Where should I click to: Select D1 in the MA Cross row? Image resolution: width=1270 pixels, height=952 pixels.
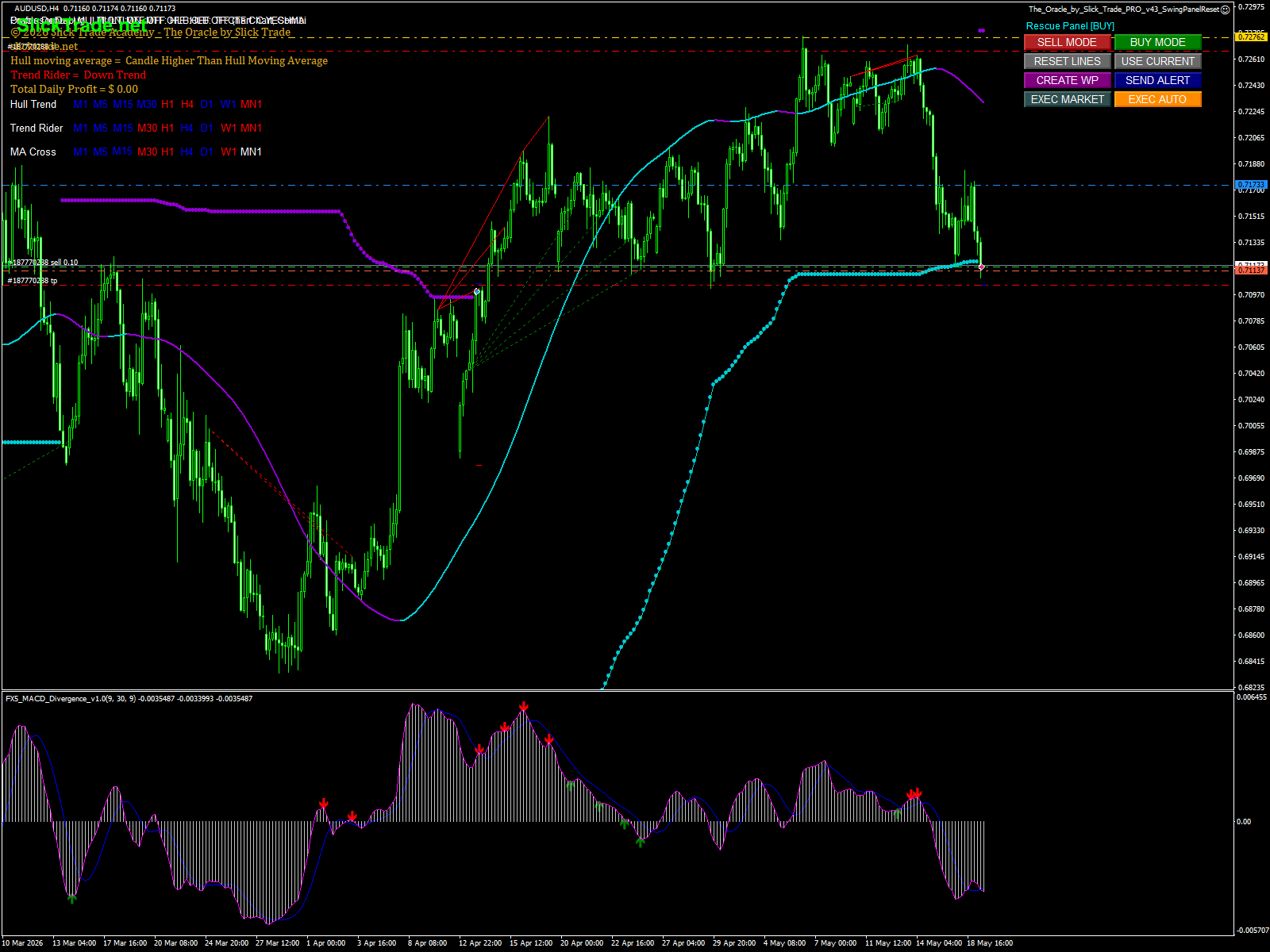tap(207, 152)
